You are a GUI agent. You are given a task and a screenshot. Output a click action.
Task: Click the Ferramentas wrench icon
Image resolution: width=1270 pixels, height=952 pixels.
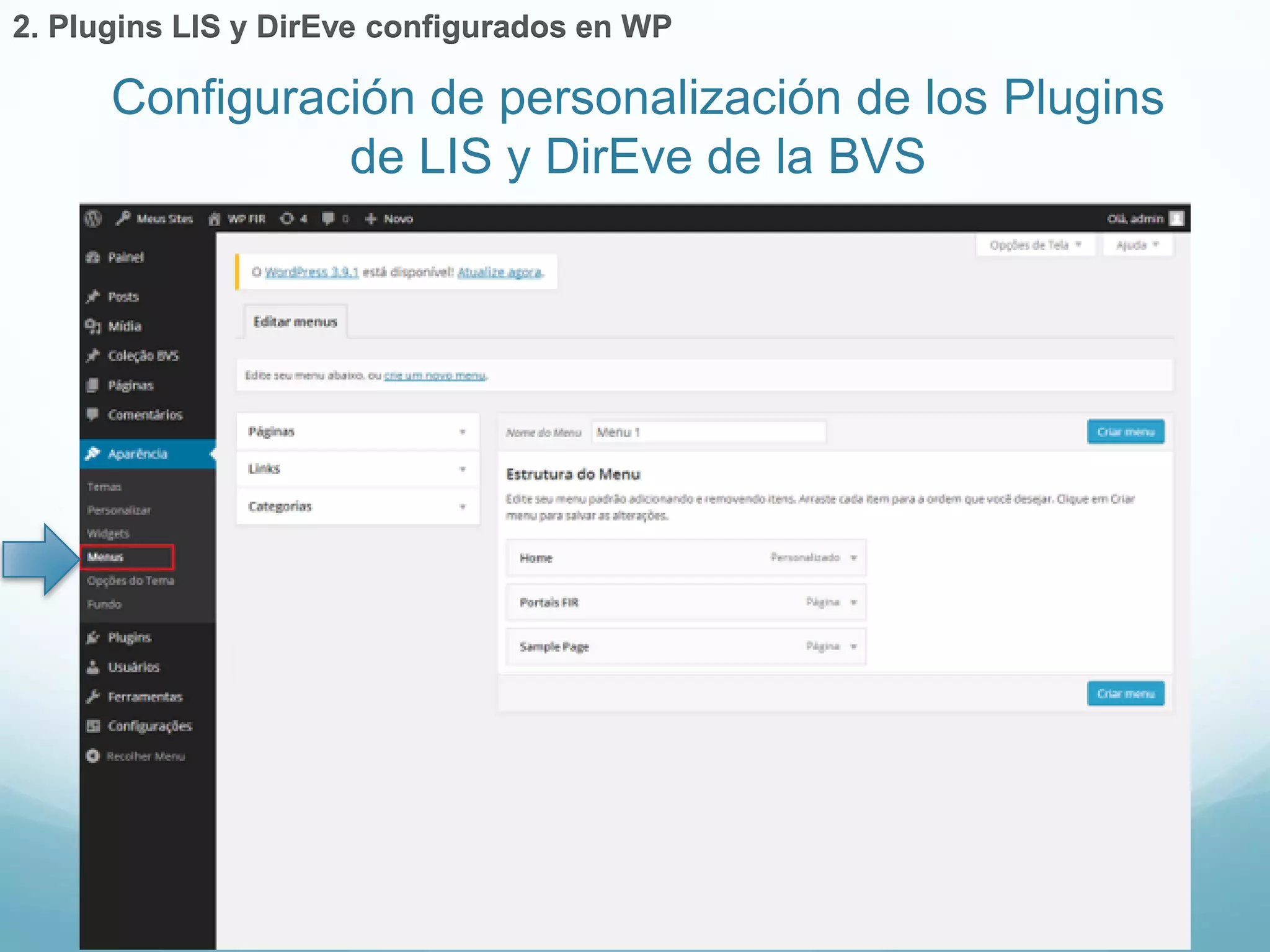pyautogui.click(x=93, y=697)
